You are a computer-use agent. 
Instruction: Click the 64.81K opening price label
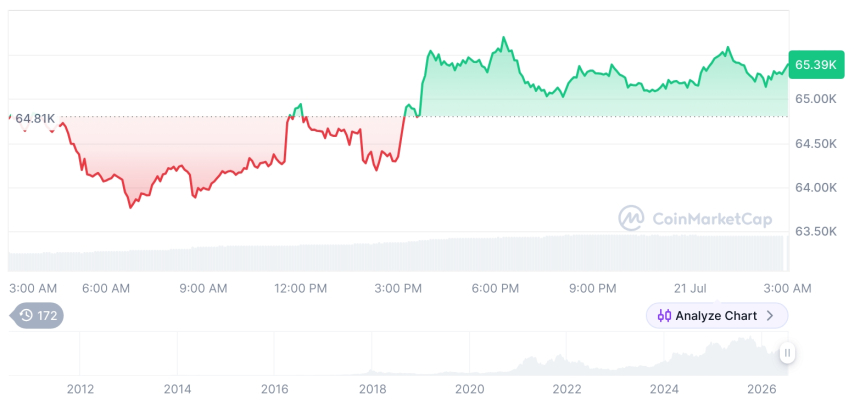click(35, 118)
